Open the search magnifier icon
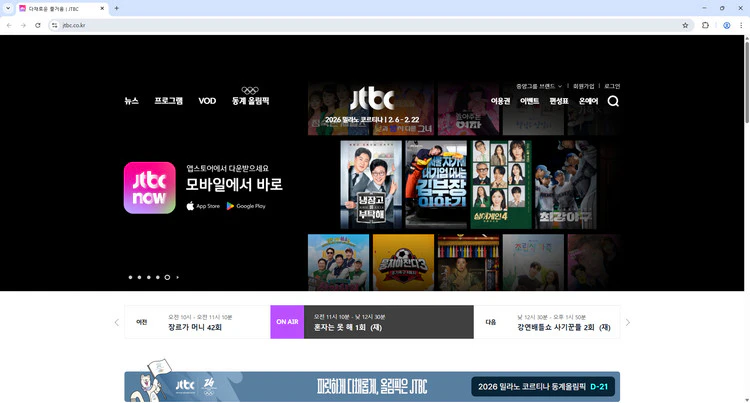750x403 pixels. [613, 101]
